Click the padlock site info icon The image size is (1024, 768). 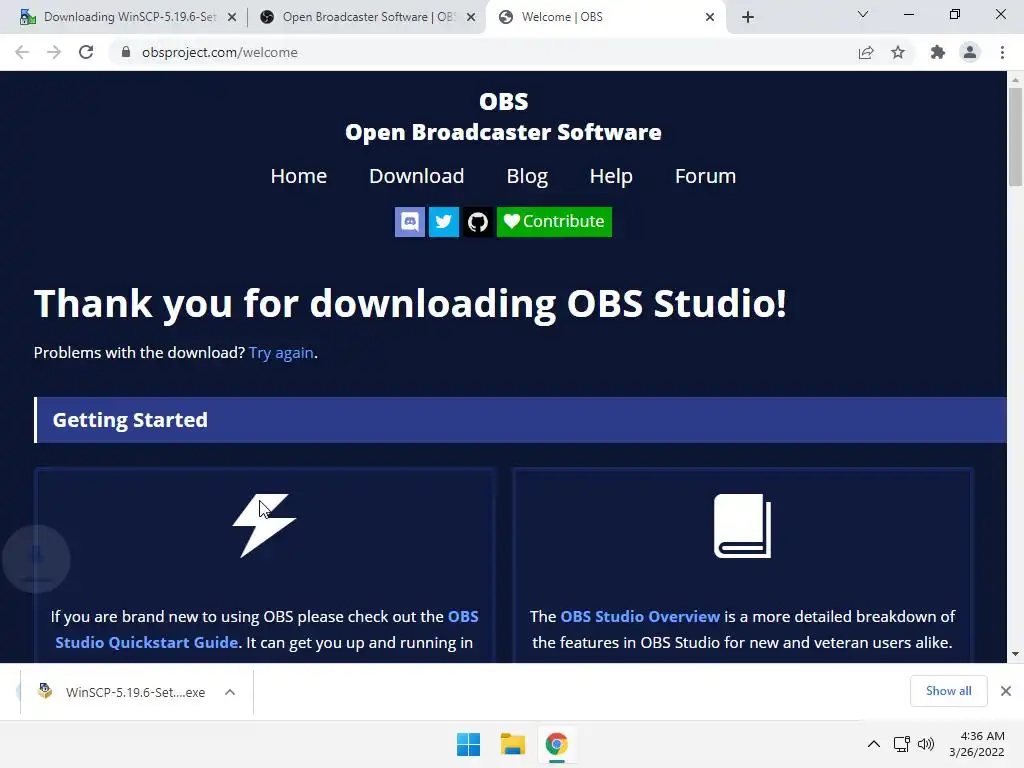click(x=126, y=52)
